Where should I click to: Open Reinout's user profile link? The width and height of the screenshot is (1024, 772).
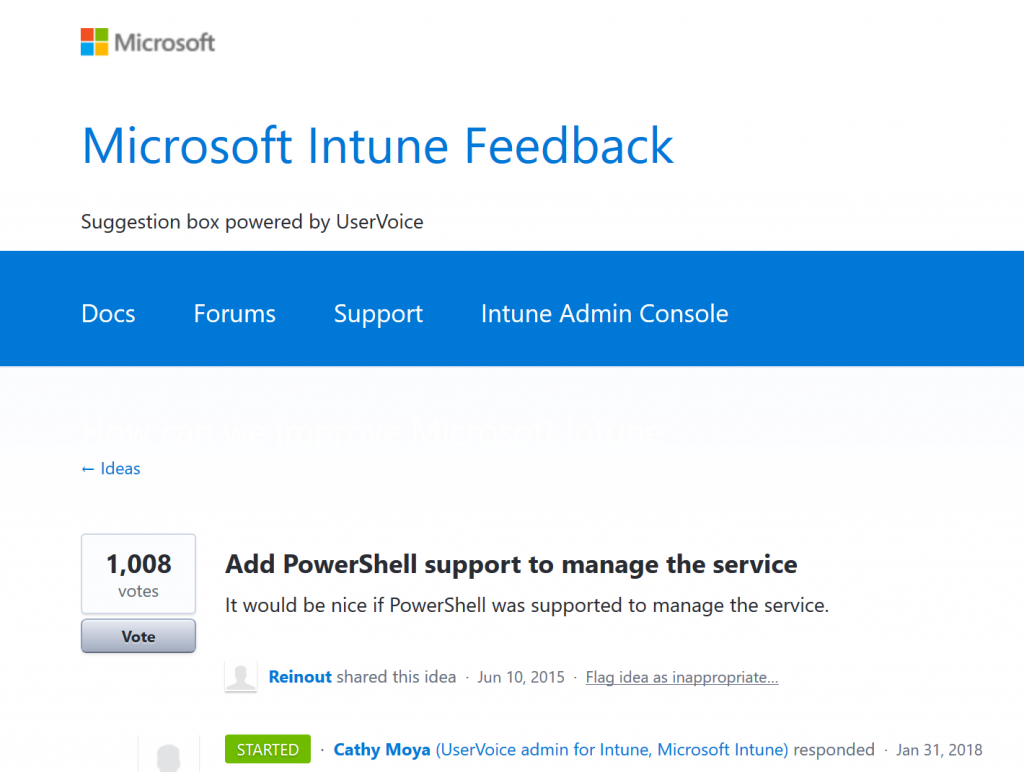(300, 677)
